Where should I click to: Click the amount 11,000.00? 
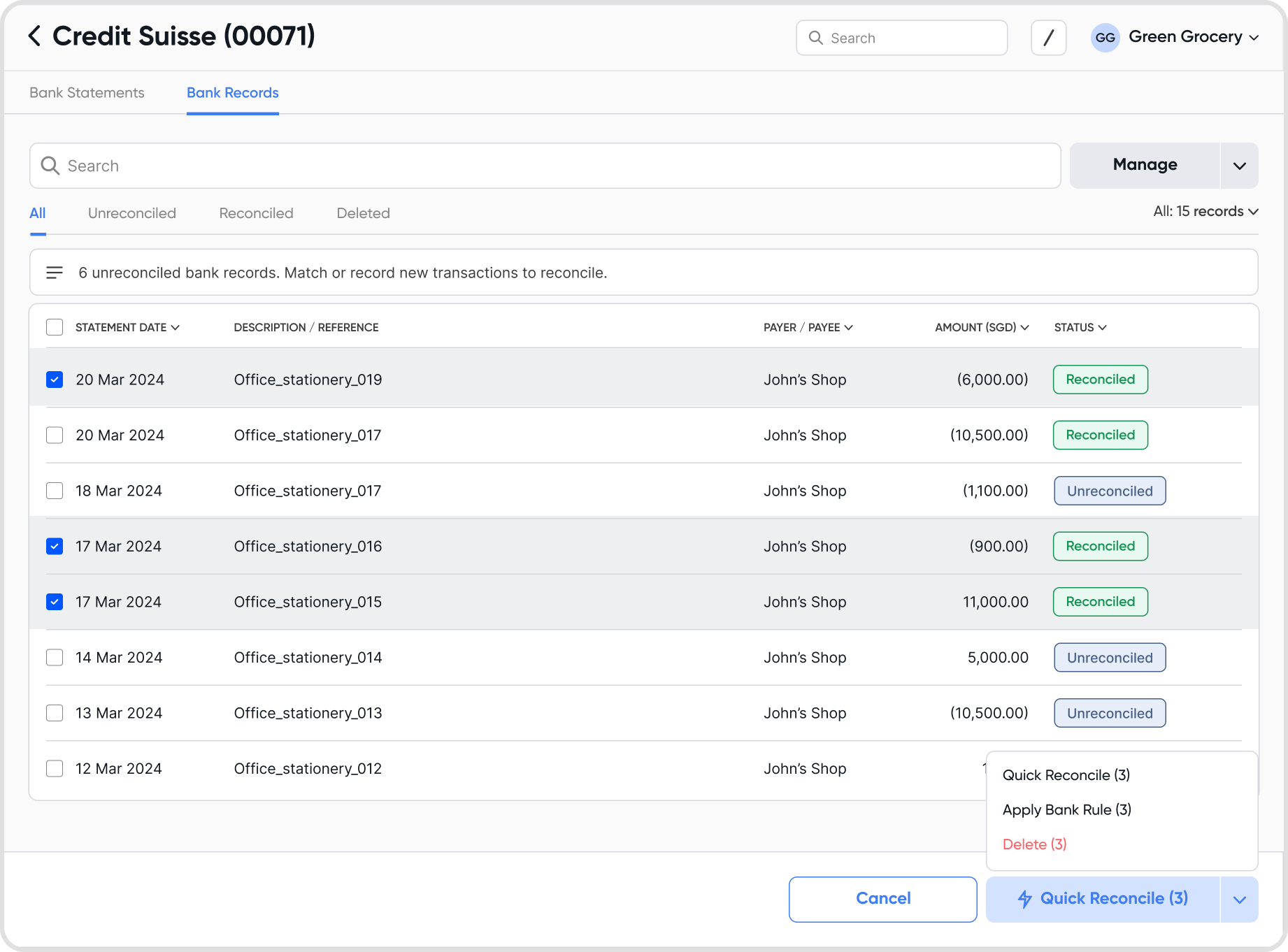tap(996, 602)
